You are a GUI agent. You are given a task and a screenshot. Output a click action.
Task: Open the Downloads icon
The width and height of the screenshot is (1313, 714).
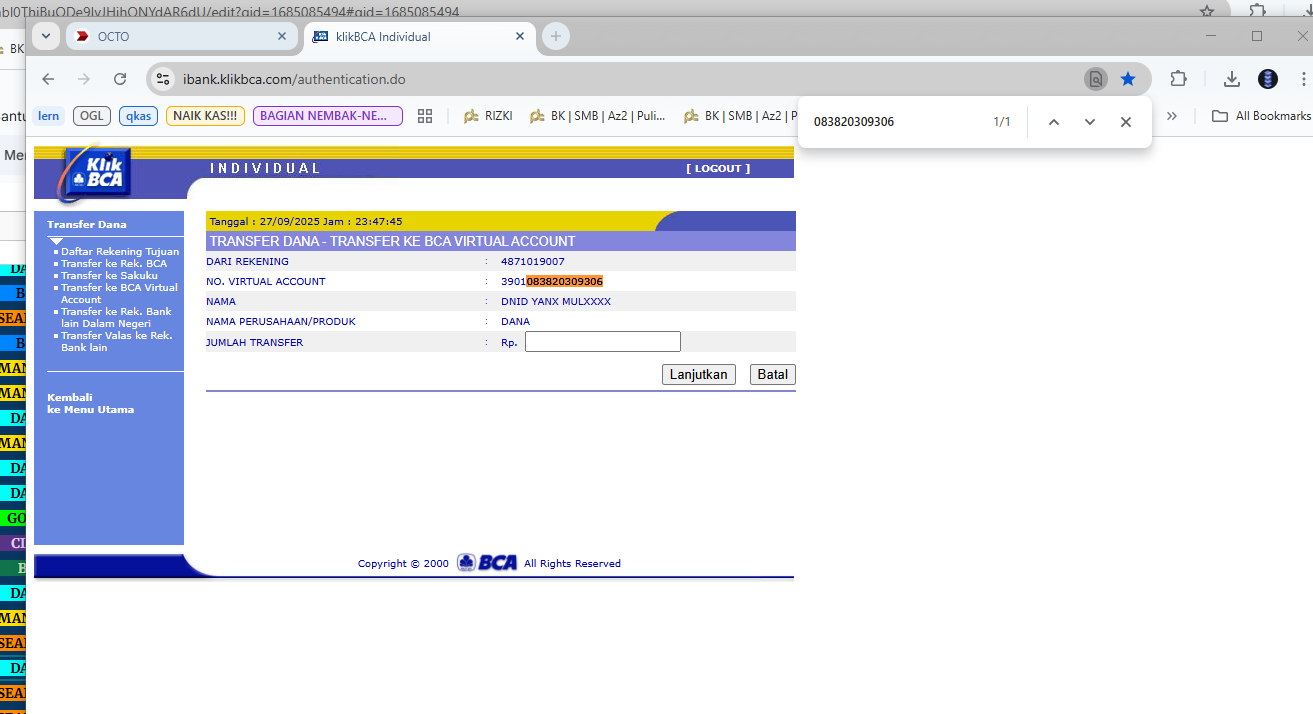click(x=1232, y=79)
